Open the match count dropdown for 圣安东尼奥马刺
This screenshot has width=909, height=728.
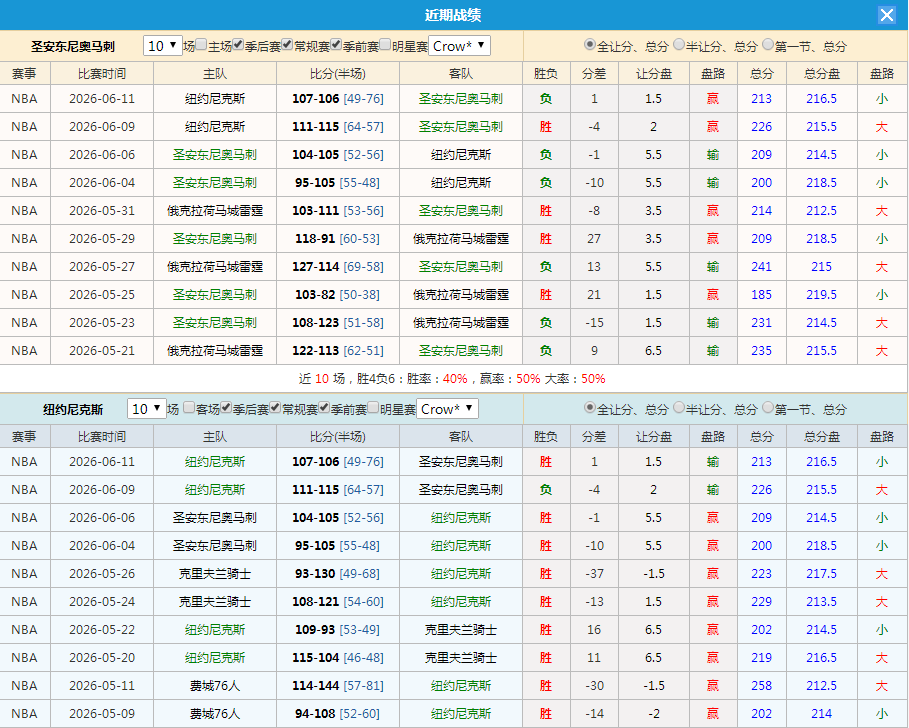(x=163, y=46)
